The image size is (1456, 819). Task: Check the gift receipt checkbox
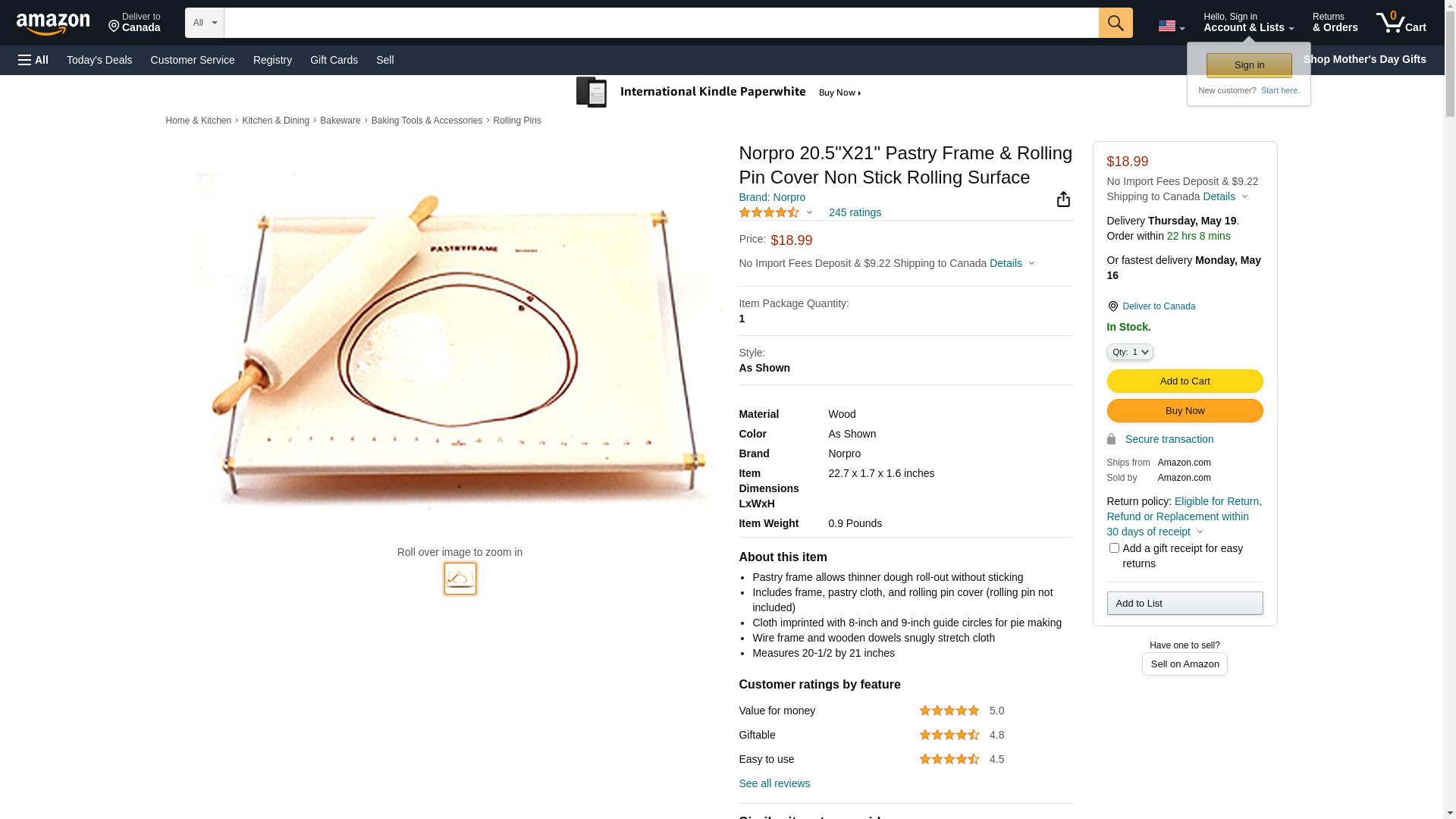pyautogui.click(x=1114, y=548)
